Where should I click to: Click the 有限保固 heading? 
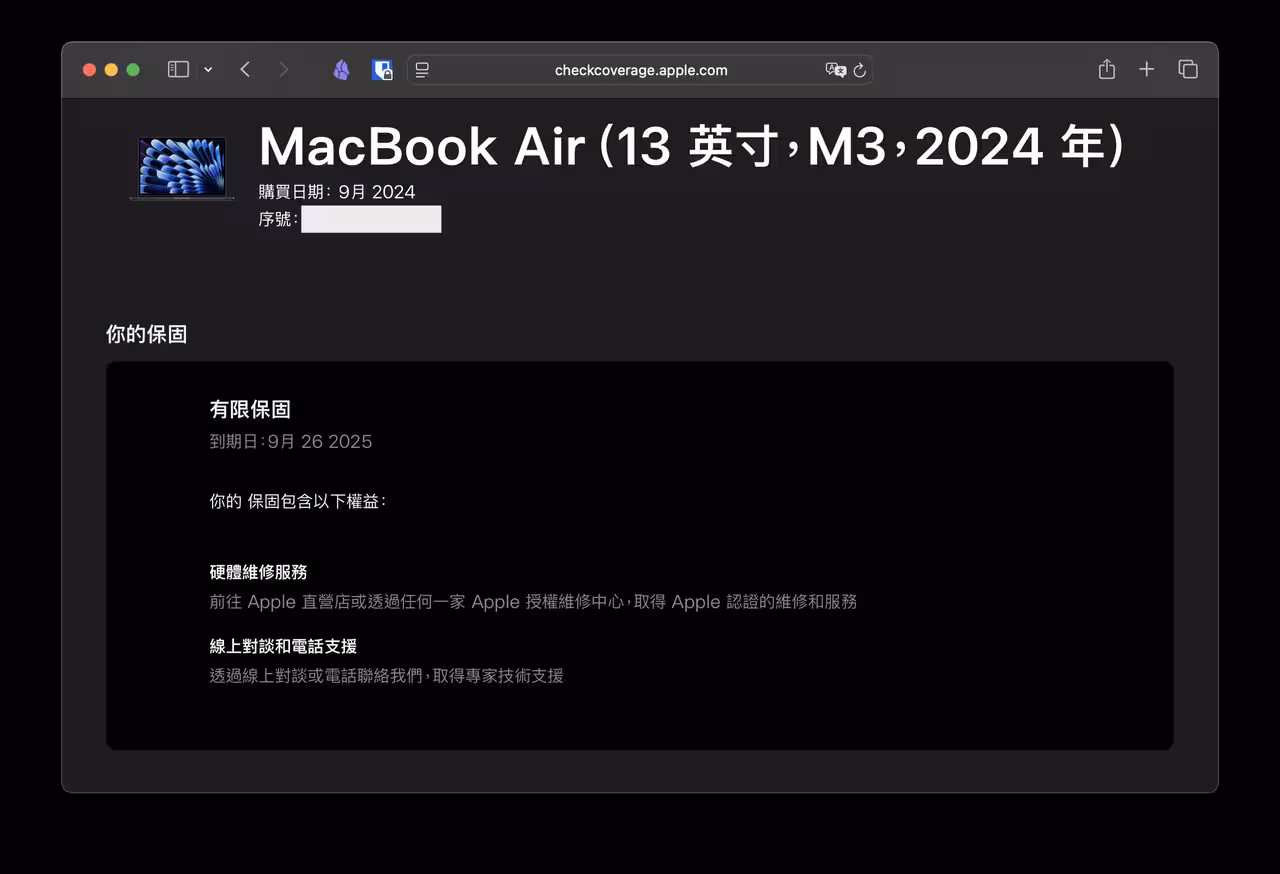click(x=250, y=409)
